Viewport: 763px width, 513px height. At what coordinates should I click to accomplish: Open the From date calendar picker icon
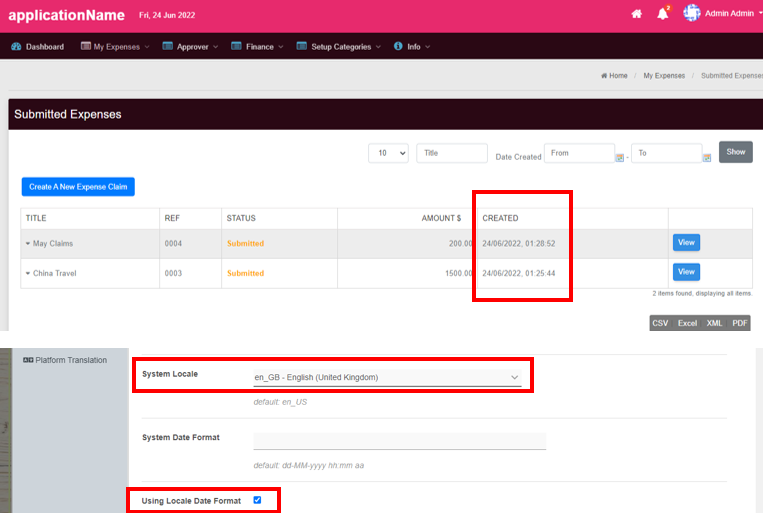(620, 157)
